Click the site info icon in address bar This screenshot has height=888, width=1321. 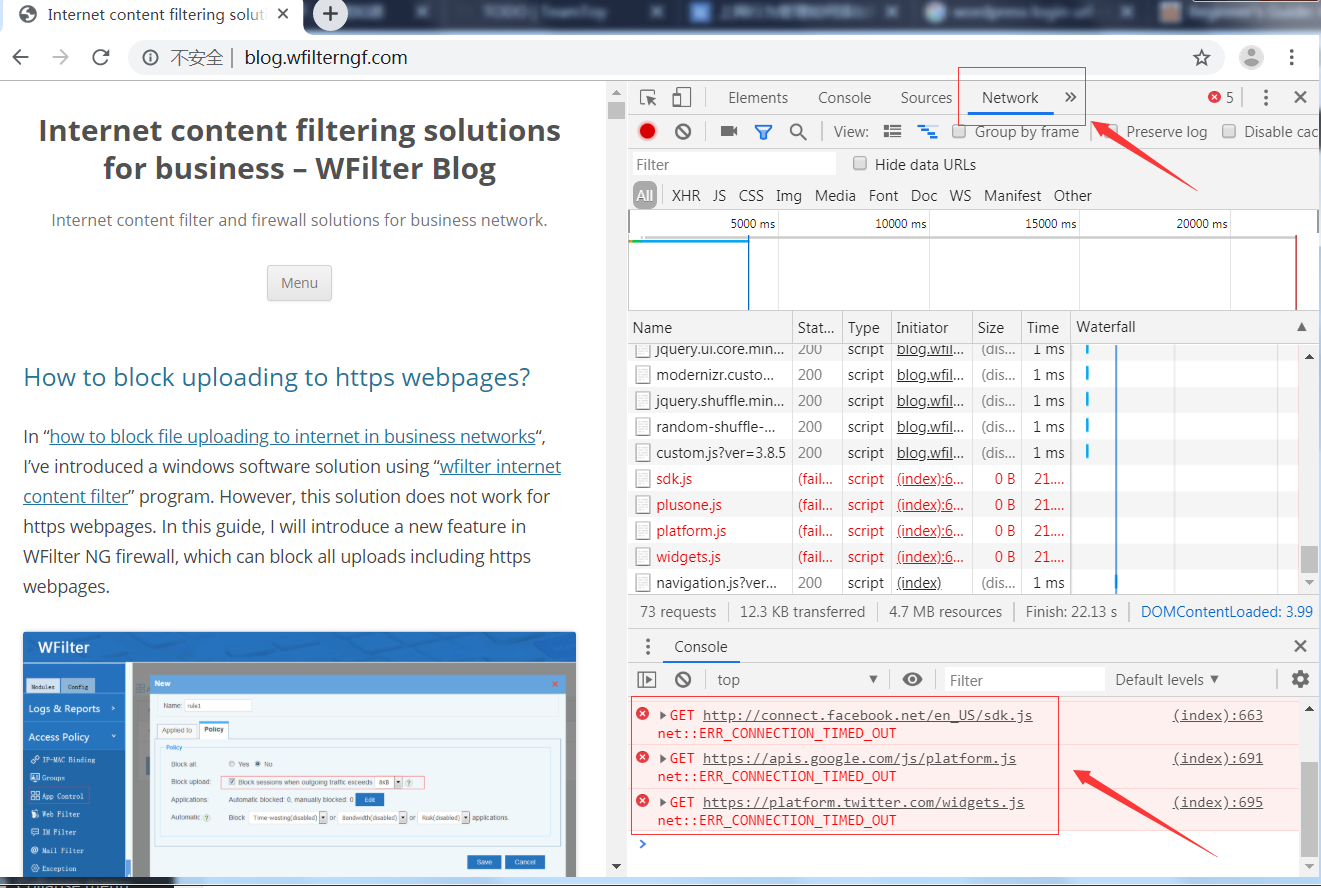point(150,58)
